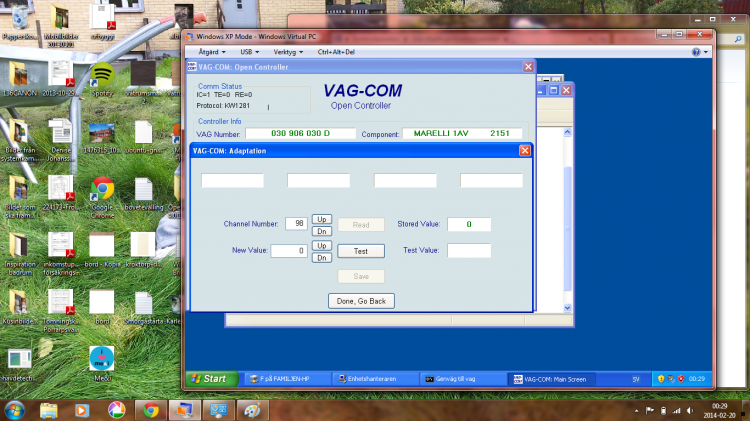This screenshot has height=421, width=750.
Task: Increase New Value with Up button
Action: coord(322,245)
